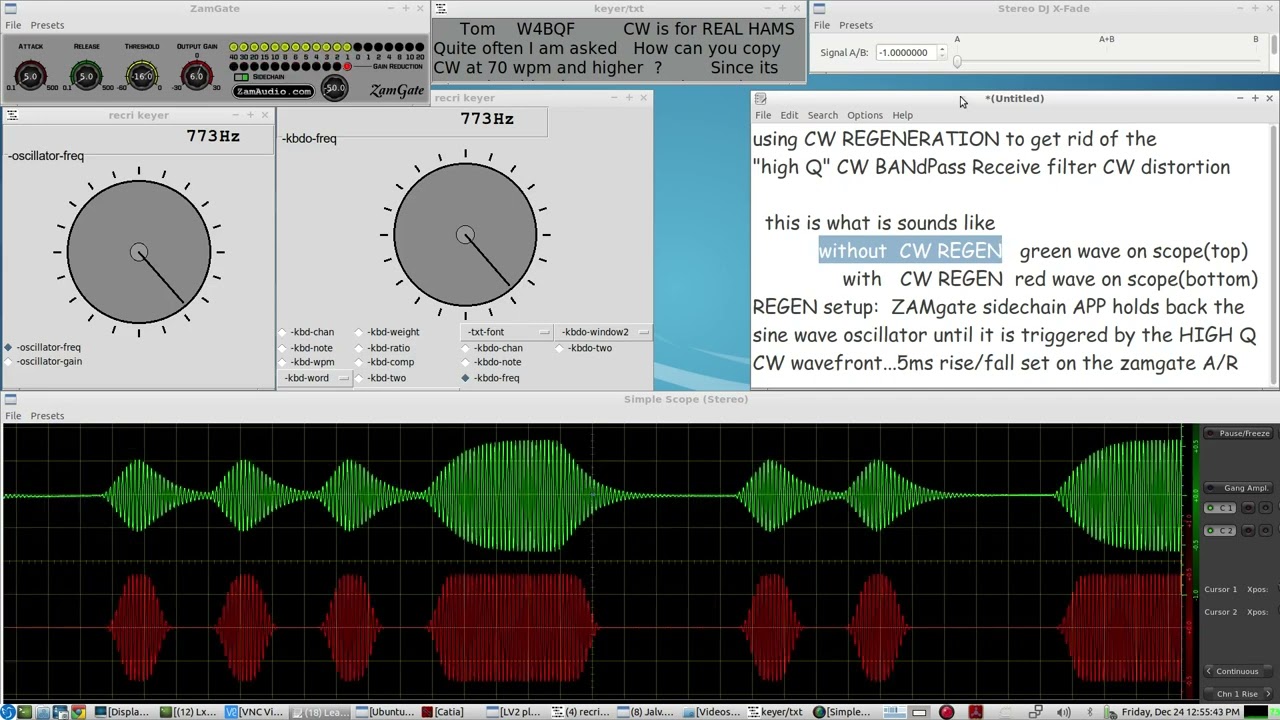Click the Signal A/B spinner arrows
Screen dimensions: 1280x720
click(942, 52)
